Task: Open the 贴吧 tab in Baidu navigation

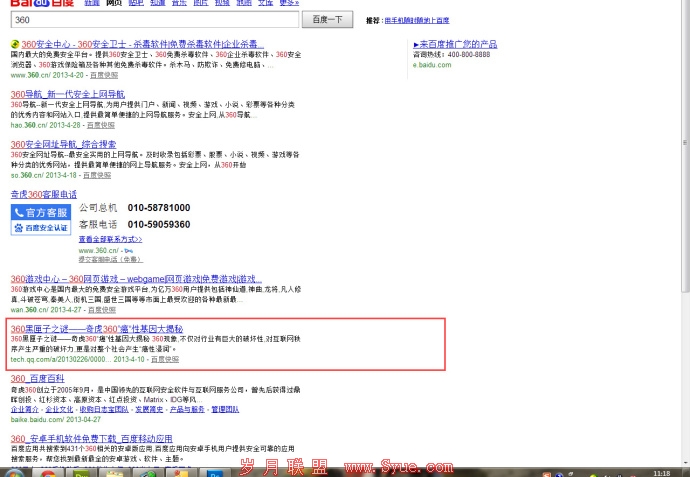Action: coord(136,3)
